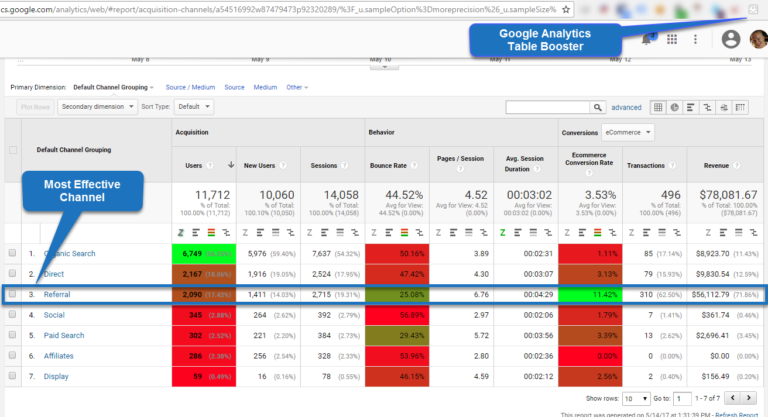
Task: Click Z icon under New Users column
Action: pyautogui.click(x=245, y=233)
